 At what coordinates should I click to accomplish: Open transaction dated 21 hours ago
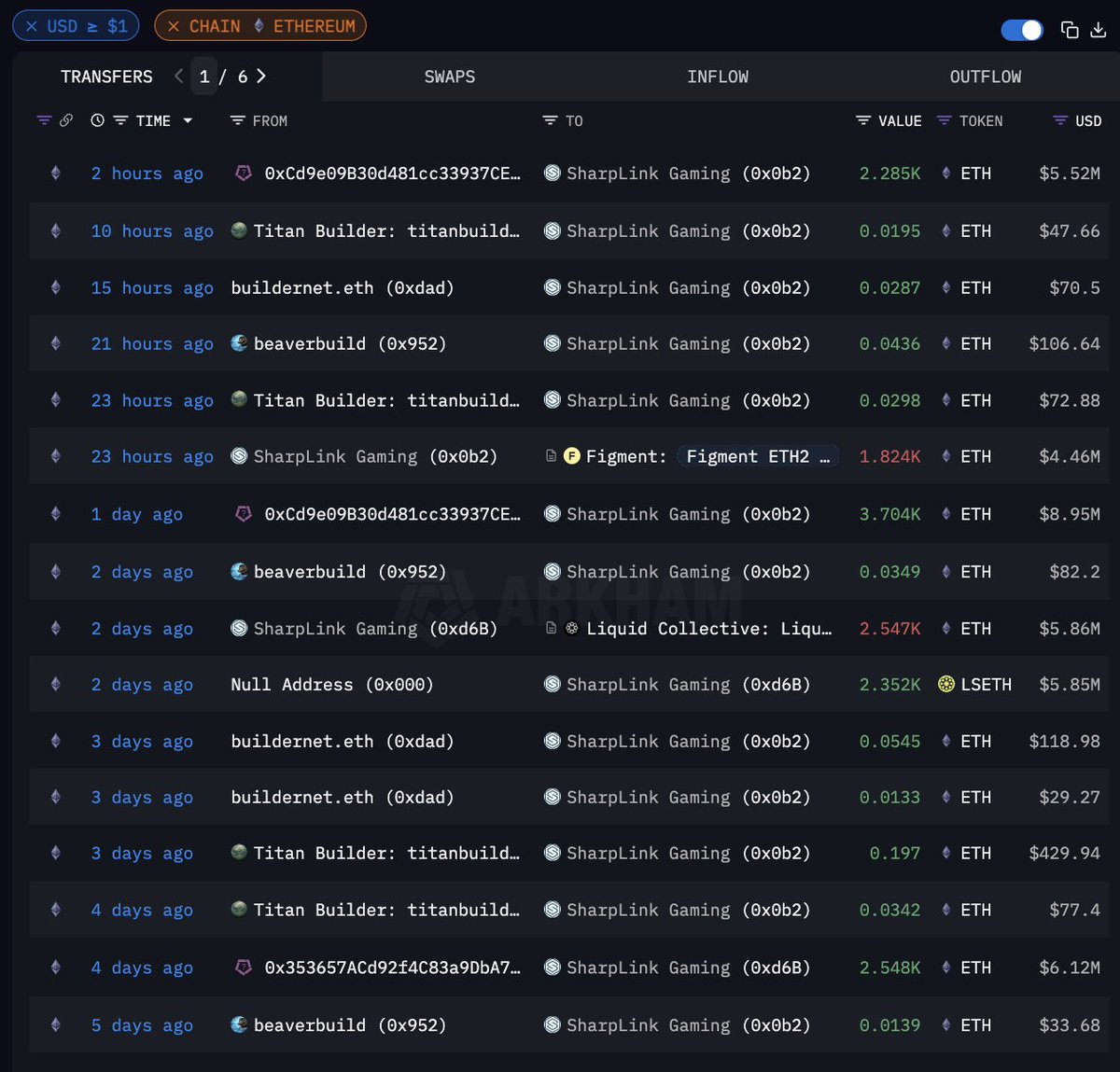152,344
